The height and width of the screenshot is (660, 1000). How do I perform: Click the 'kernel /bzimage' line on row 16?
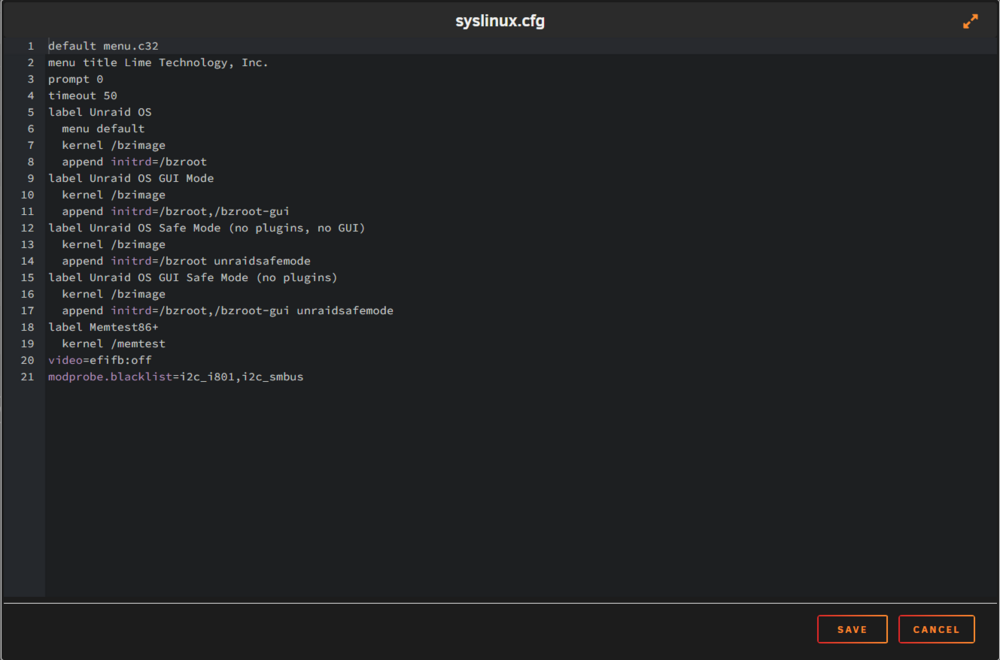point(114,295)
